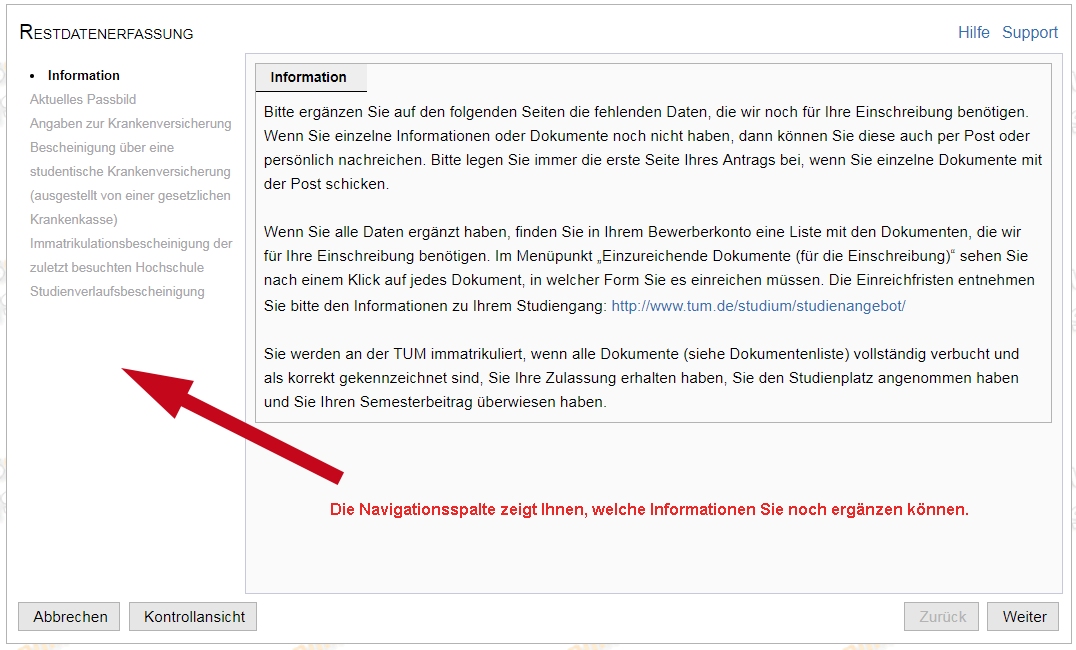Click the Information tab header
The image size is (1076, 650).
[x=309, y=77]
